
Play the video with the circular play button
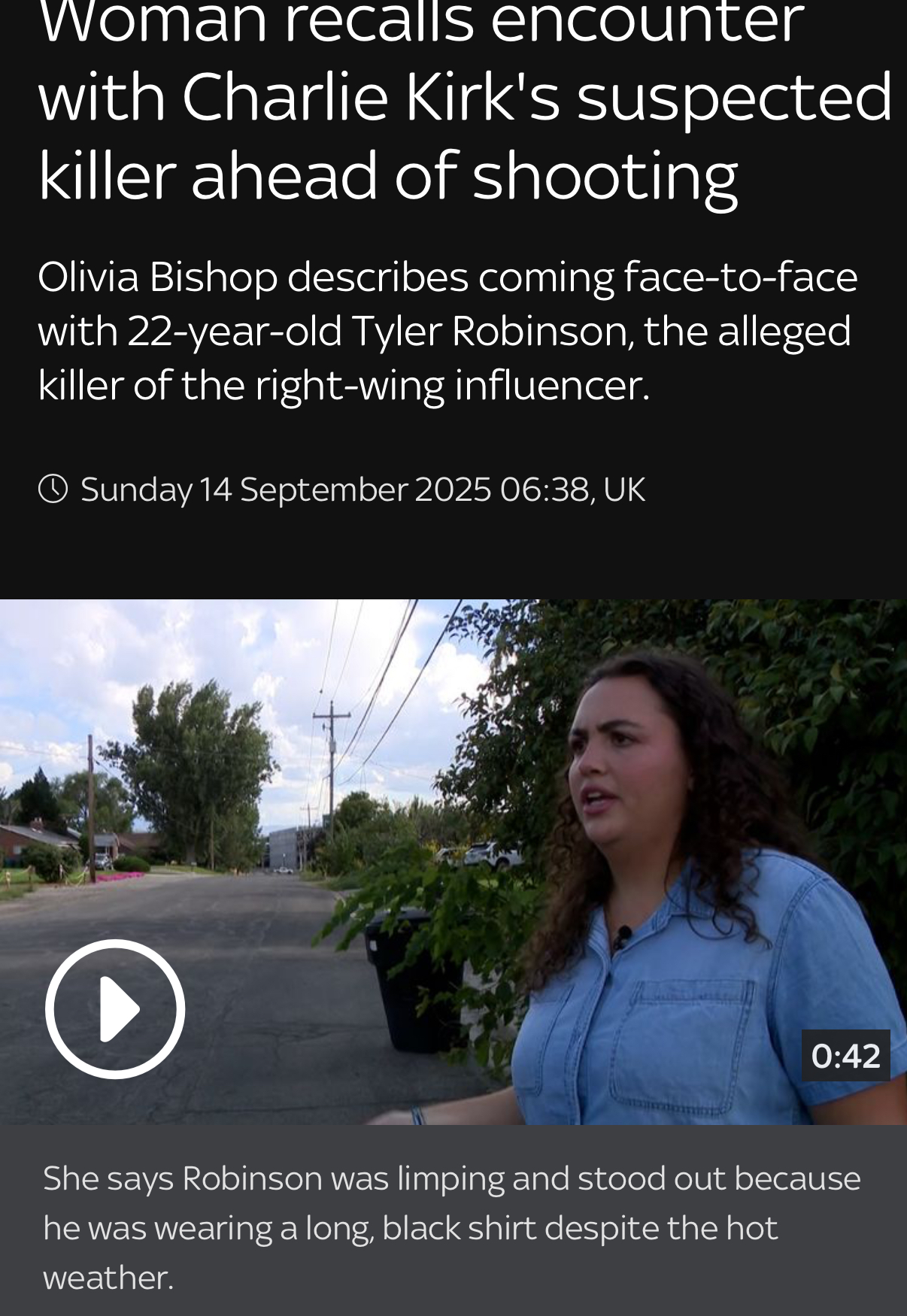(114, 1009)
